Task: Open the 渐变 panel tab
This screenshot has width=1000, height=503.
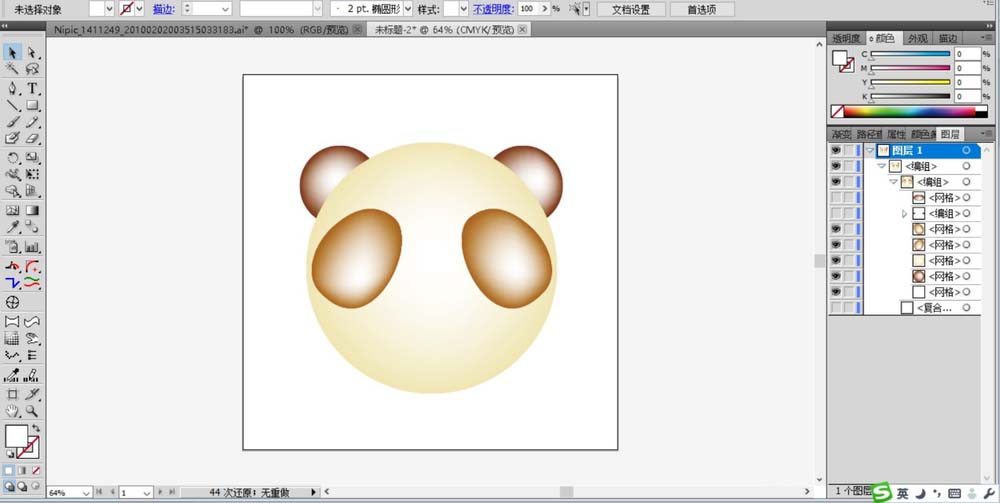Action: click(x=841, y=135)
